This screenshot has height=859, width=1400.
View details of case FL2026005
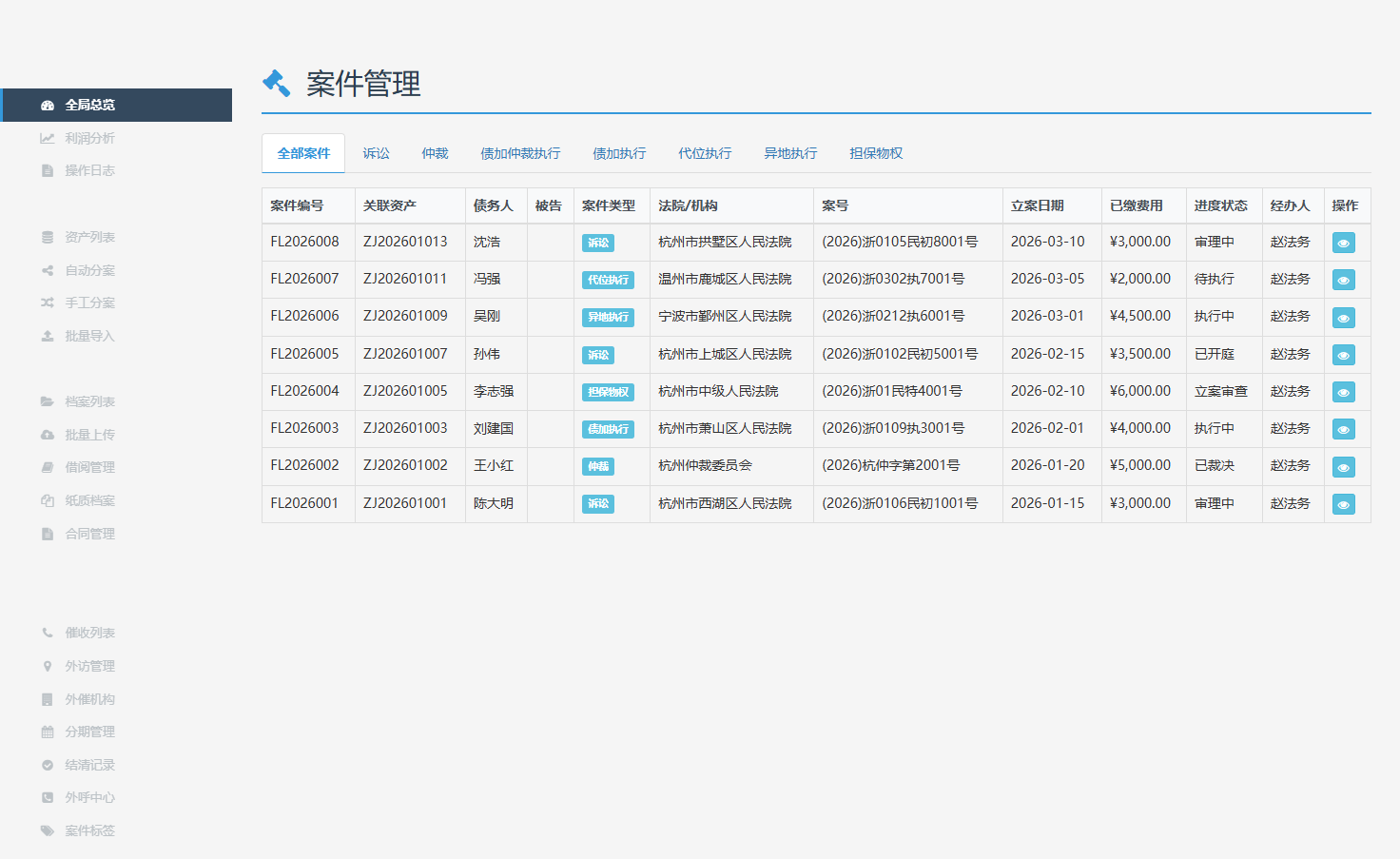click(1344, 355)
